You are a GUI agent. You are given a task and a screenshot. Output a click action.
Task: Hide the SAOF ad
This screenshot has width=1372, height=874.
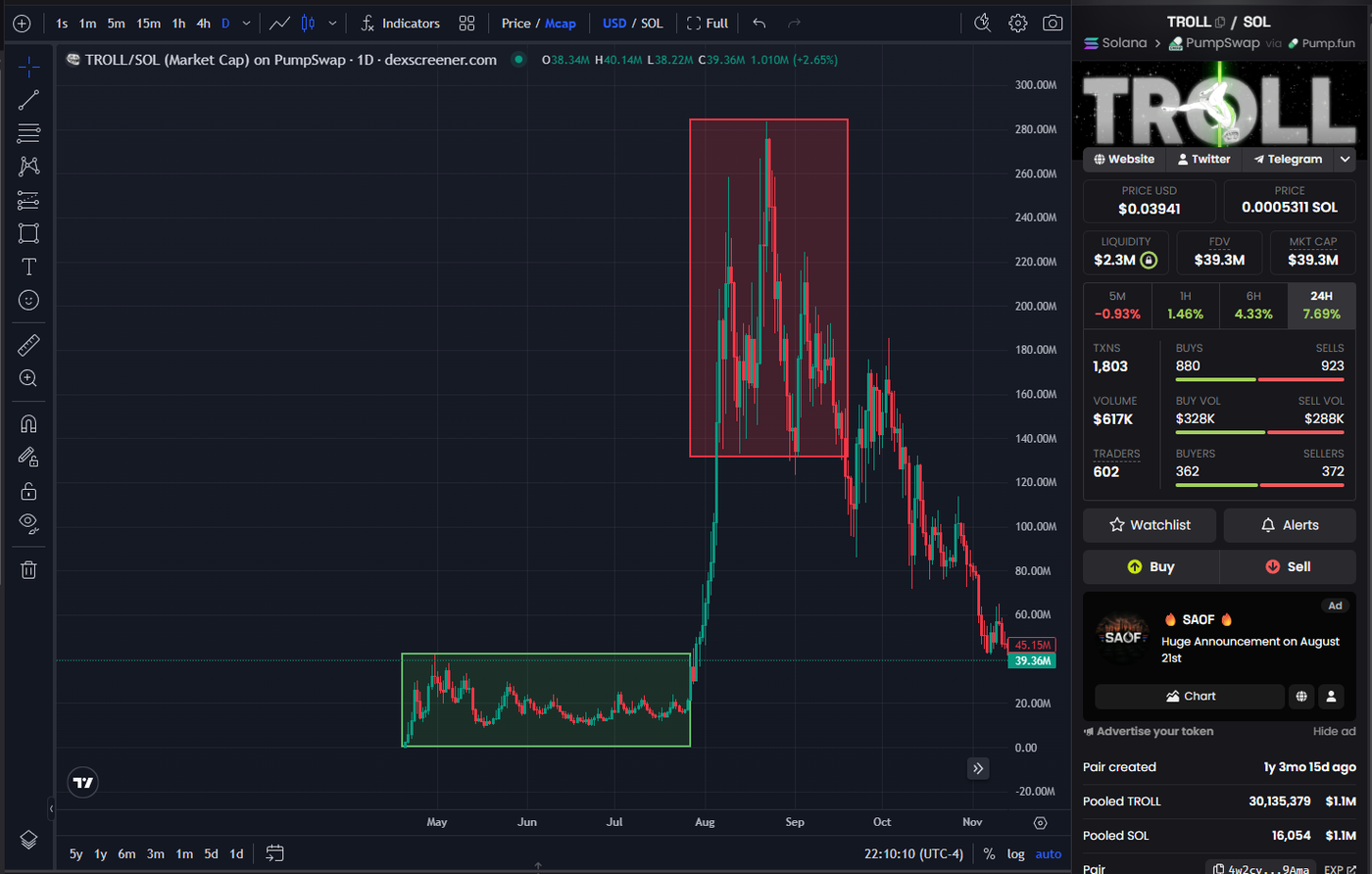1334,731
